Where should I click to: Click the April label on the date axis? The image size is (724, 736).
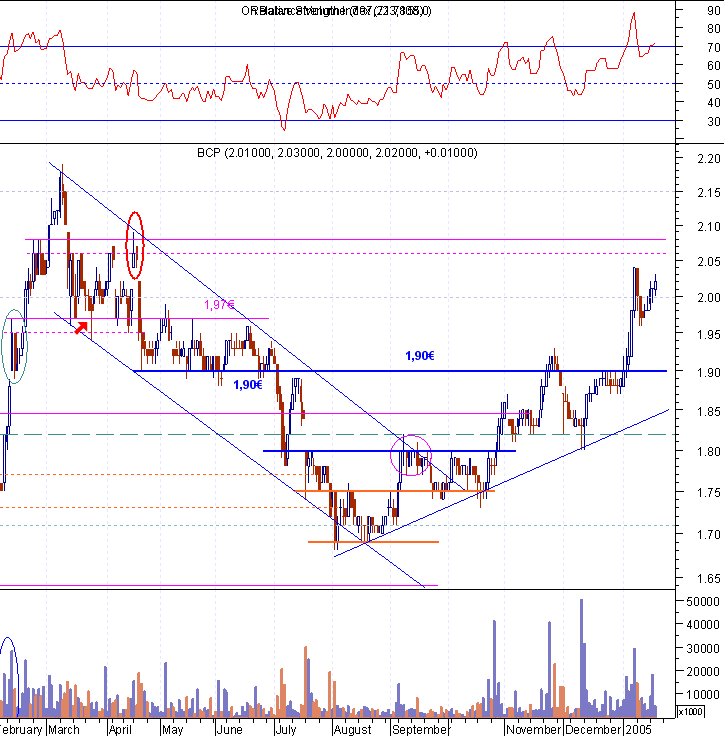tap(120, 729)
